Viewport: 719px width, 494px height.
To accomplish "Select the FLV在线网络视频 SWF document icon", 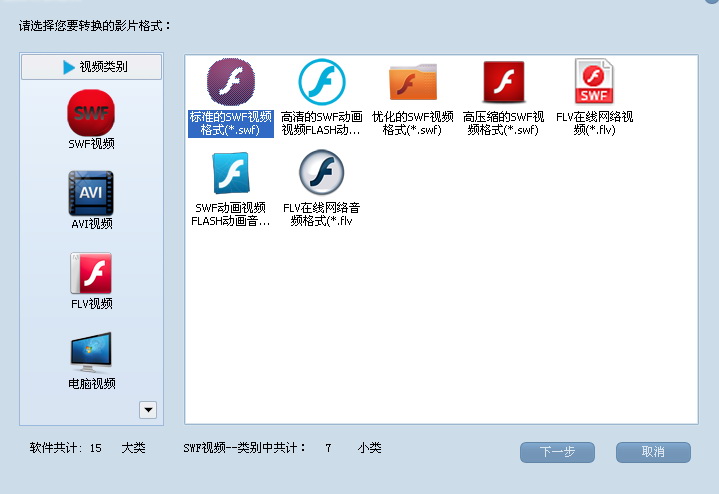I will click(x=594, y=81).
